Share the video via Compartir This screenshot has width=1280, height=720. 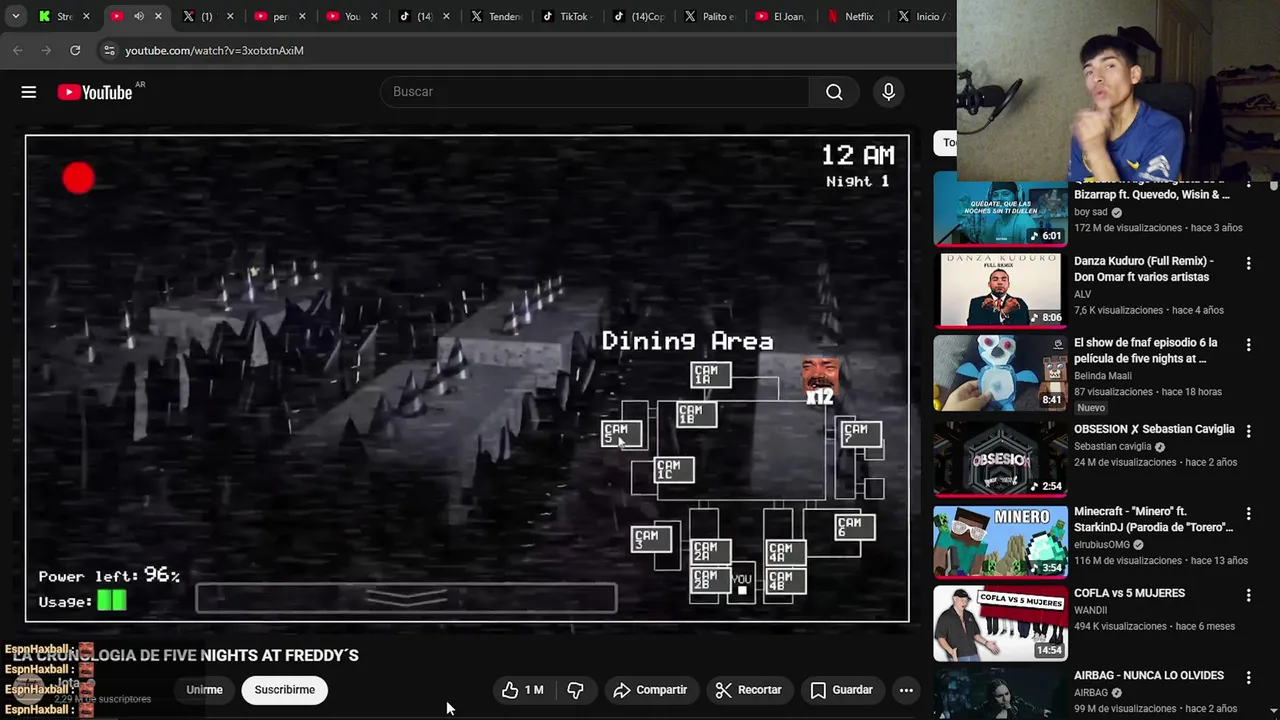click(650, 690)
